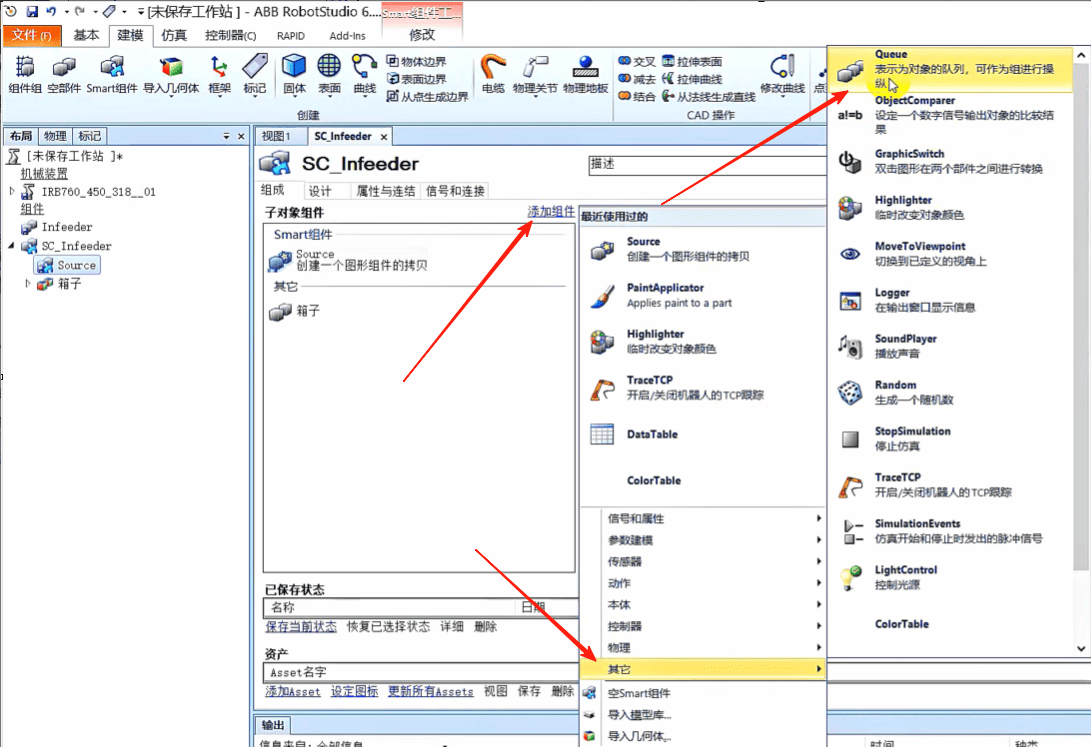Choose ObjectComparer from the 其它 submenu

950,115
